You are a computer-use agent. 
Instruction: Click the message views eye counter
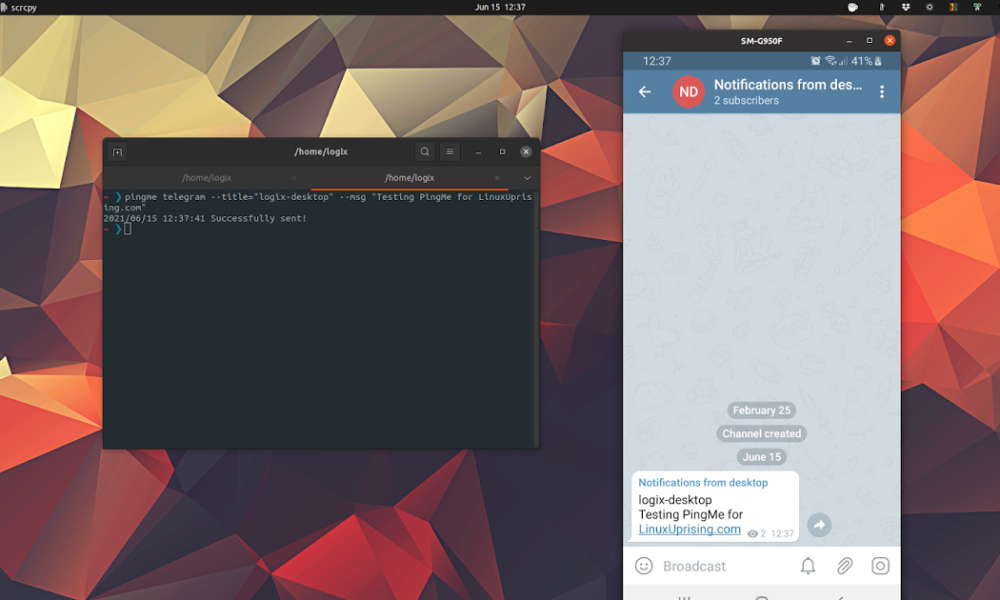pos(756,534)
